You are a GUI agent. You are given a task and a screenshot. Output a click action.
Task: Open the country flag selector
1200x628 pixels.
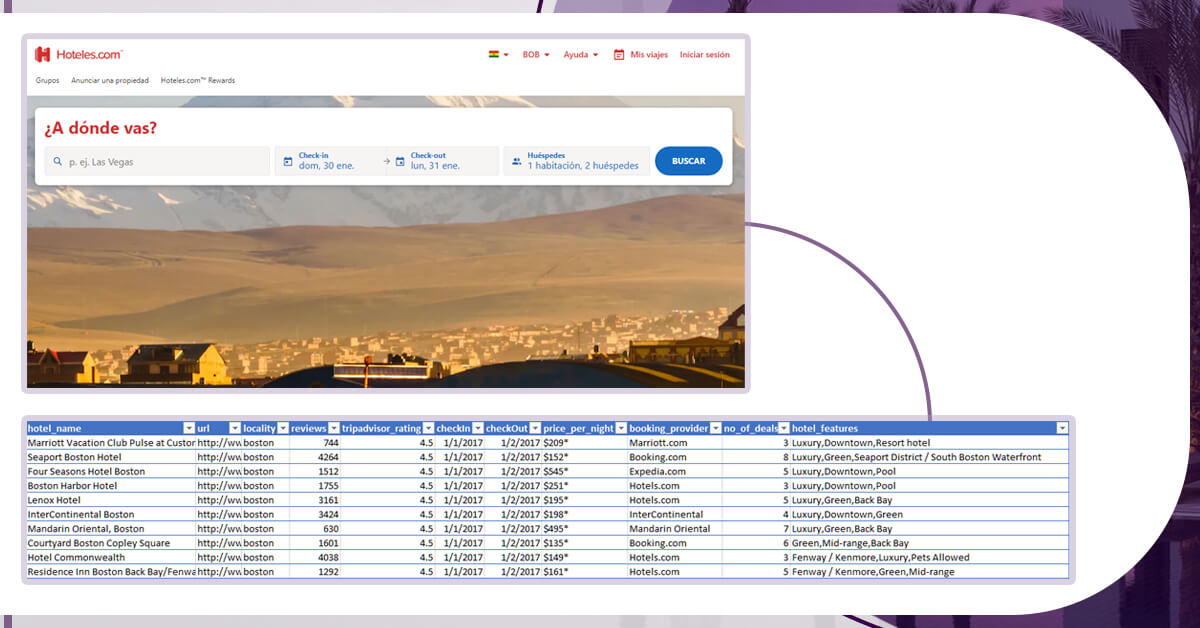point(498,55)
